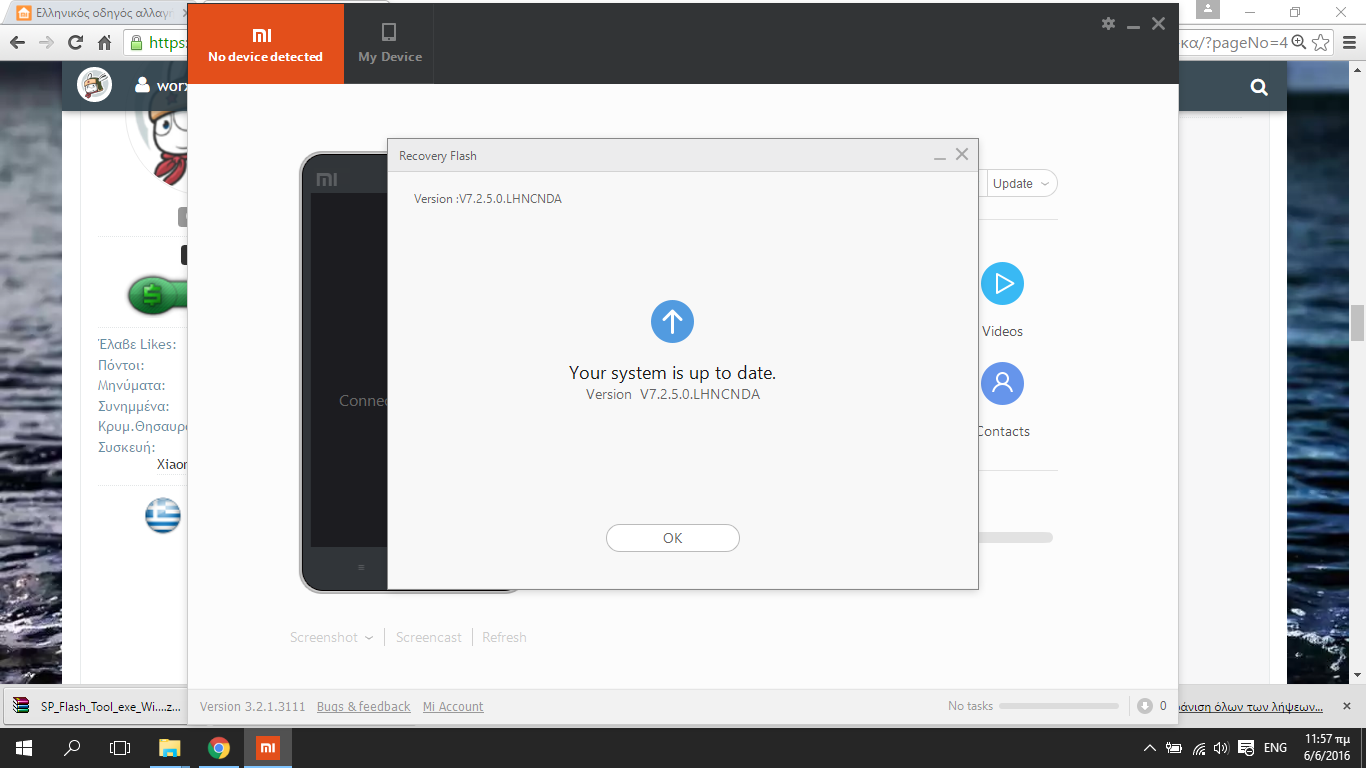Click the forum mascot logo in page header
Viewport: 1366px width, 768px height.
[x=95, y=85]
